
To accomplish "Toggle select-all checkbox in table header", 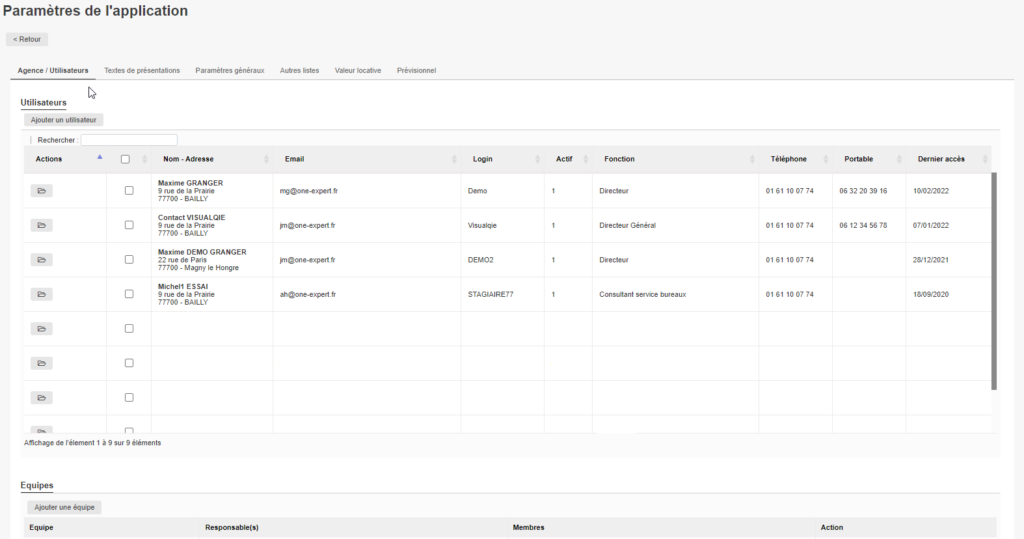I will (125, 159).
